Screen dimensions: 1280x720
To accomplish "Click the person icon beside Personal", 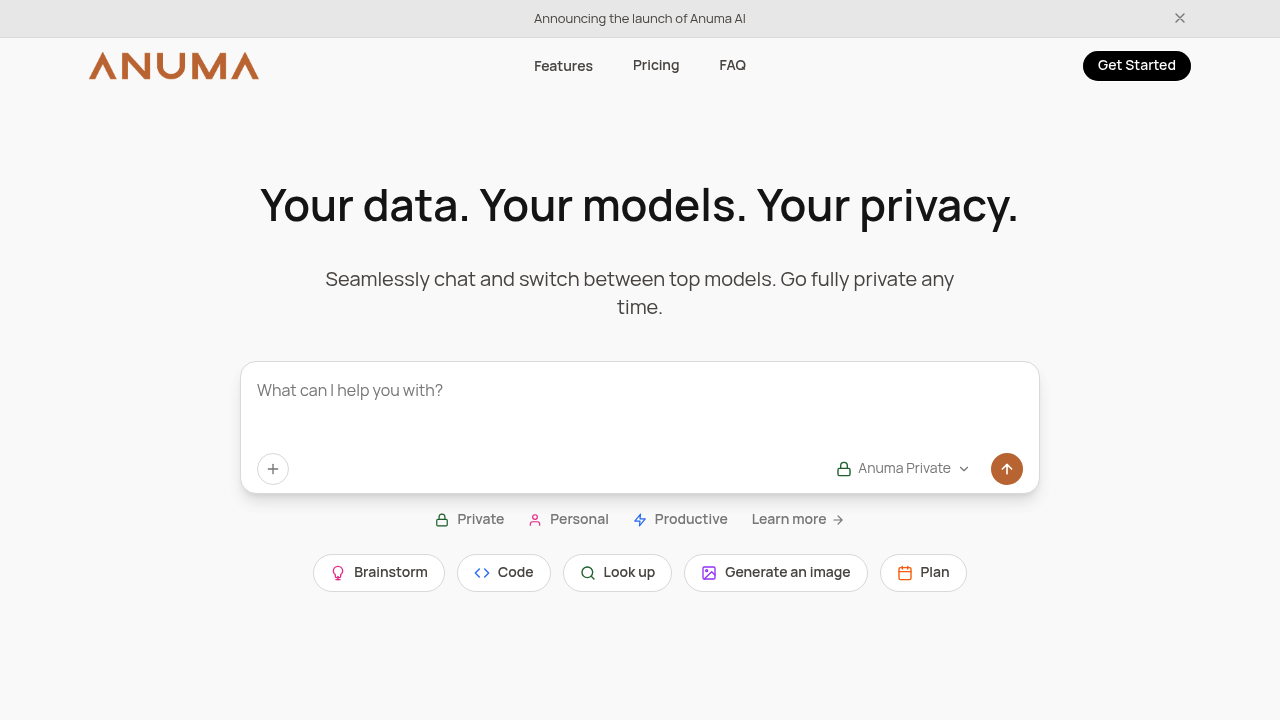I will (534, 519).
